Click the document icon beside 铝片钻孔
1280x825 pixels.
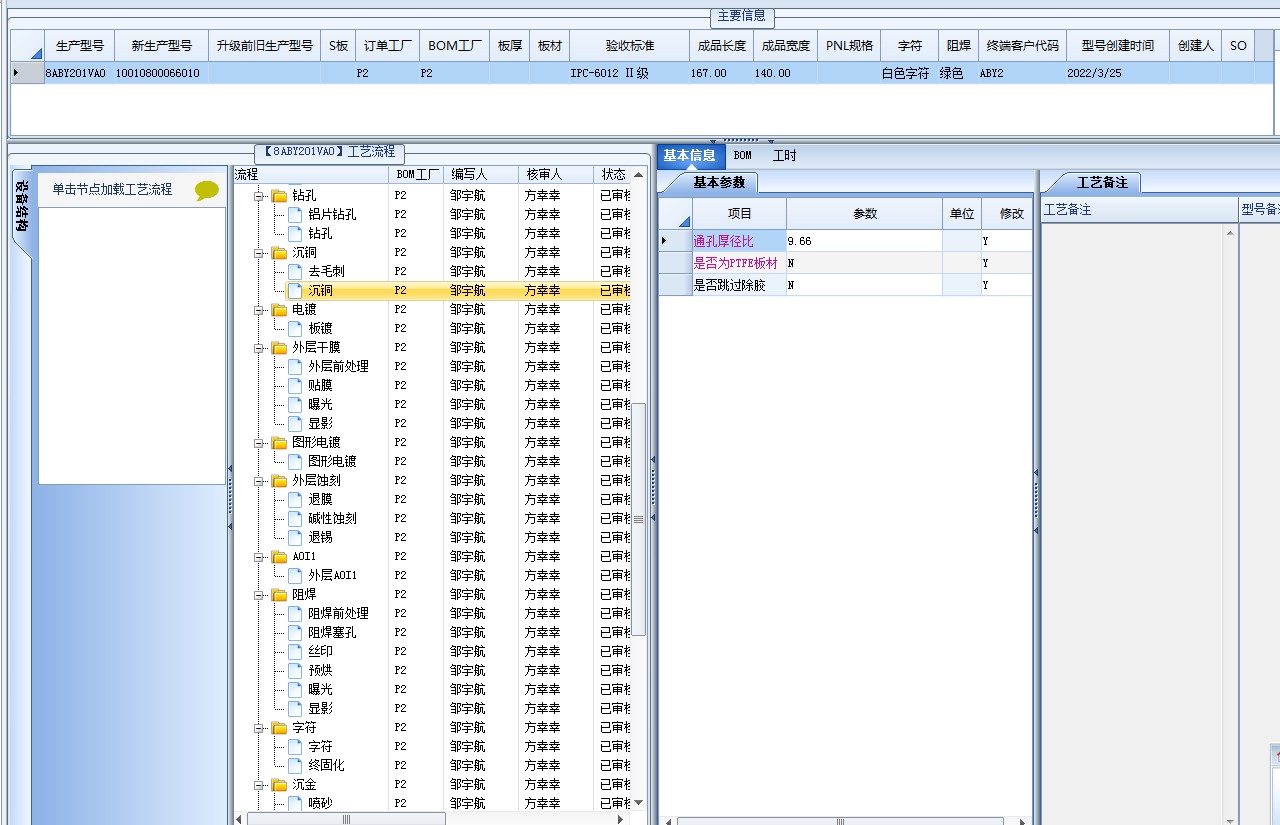click(295, 214)
